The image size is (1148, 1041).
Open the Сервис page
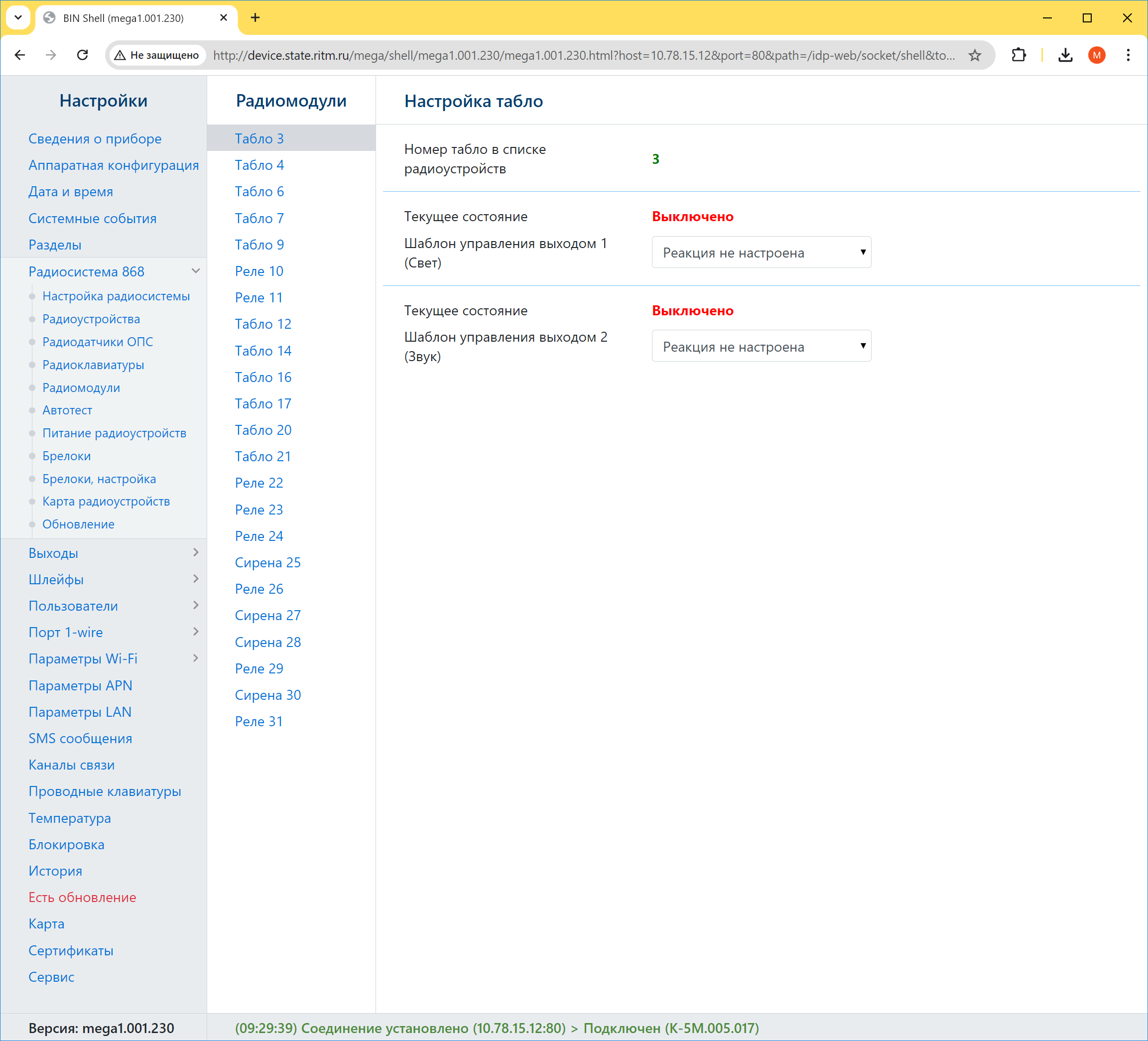point(51,977)
